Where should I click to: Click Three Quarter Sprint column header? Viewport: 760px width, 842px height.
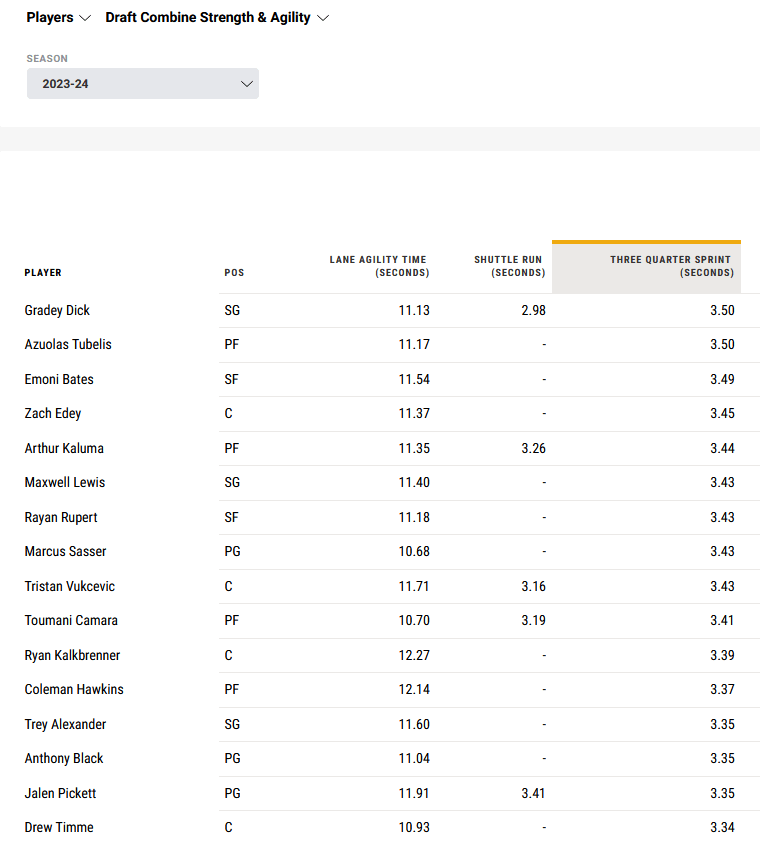click(671, 266)
